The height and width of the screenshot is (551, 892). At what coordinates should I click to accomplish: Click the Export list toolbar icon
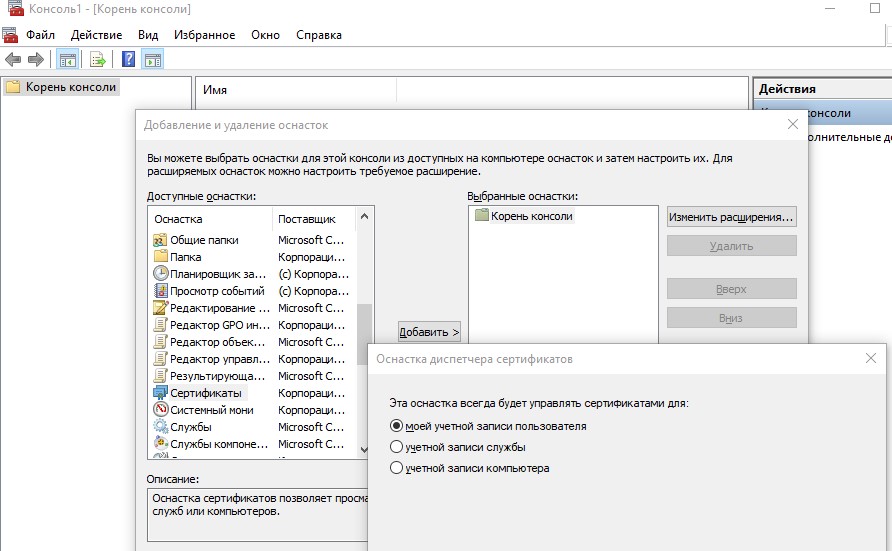tap(98, 60)
